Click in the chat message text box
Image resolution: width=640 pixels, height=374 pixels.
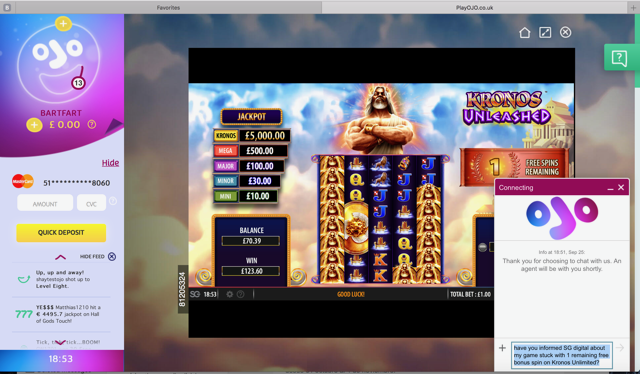tap(562, 355)
